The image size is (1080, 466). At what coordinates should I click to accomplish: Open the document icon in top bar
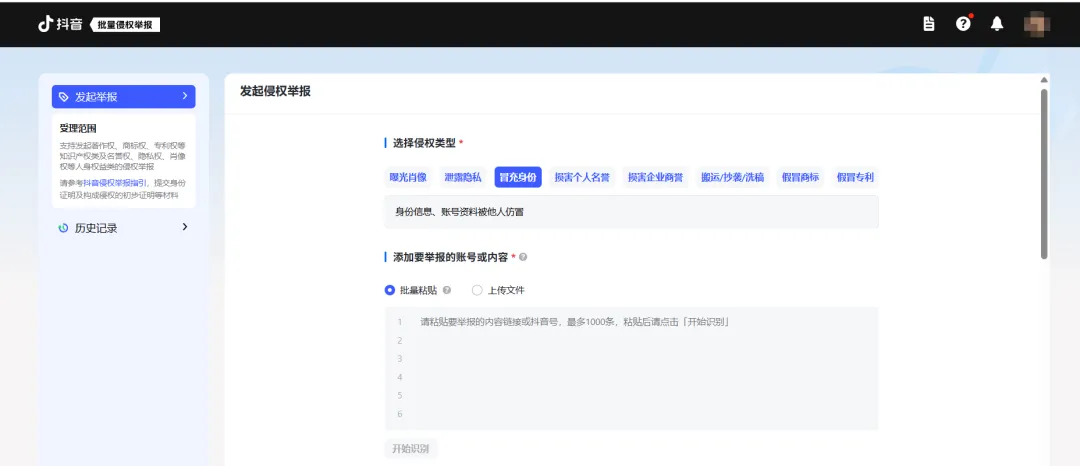tap(928, 24)
